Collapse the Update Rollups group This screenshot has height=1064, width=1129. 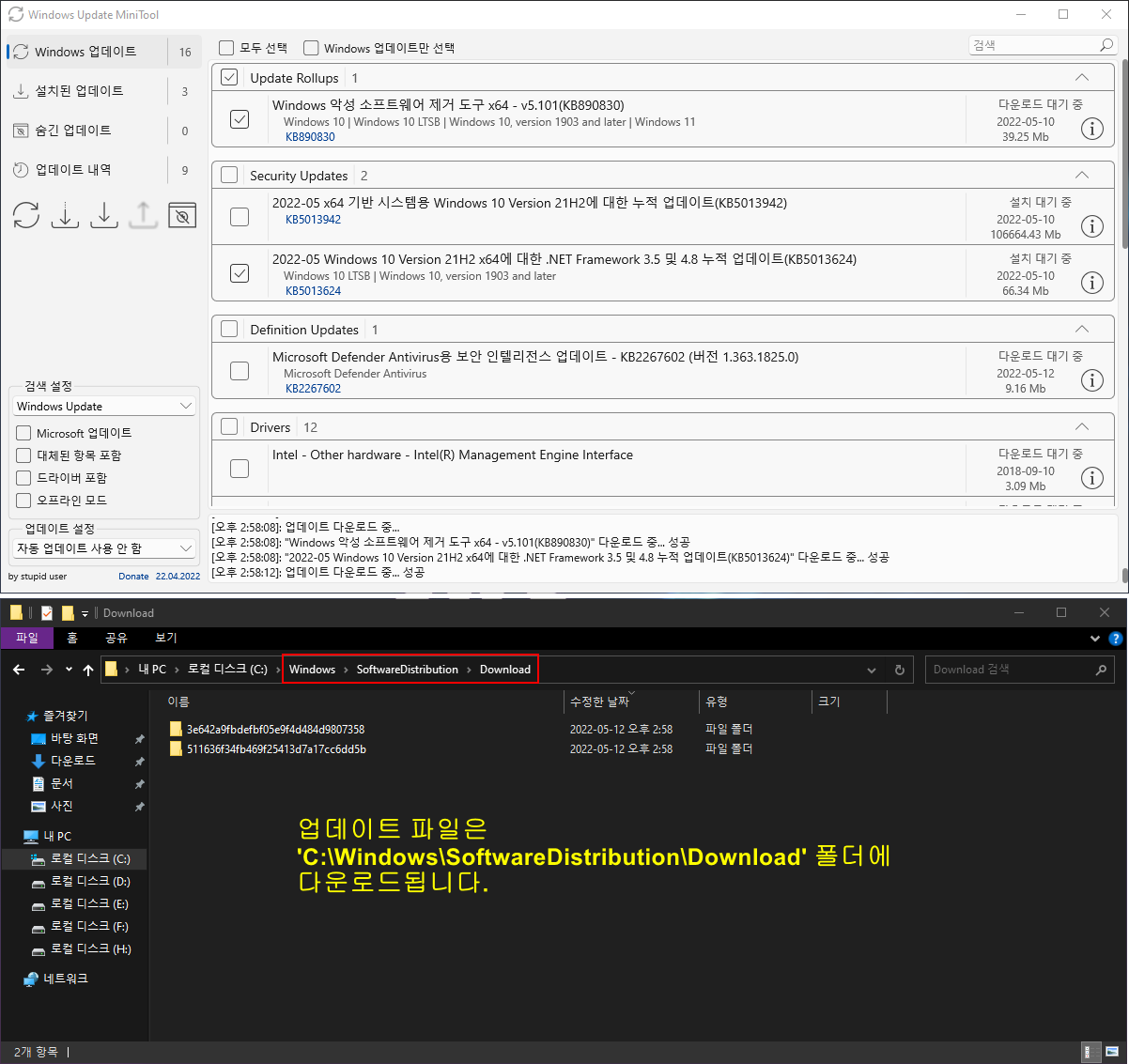1082,78
